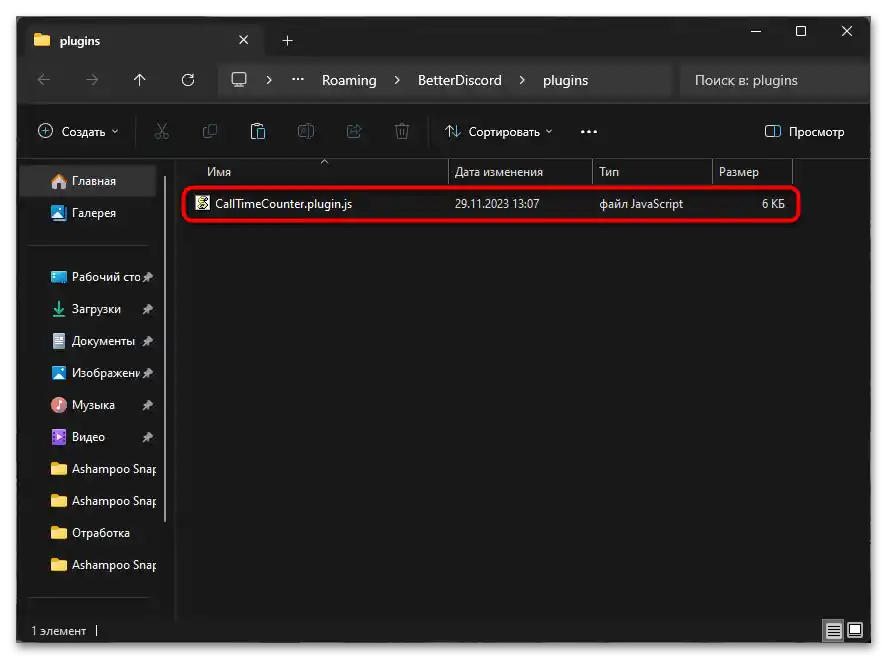Viewport: 887px width, 659px height.
Task: Click the Rename icon in toolbar
Action: (306, 132)
